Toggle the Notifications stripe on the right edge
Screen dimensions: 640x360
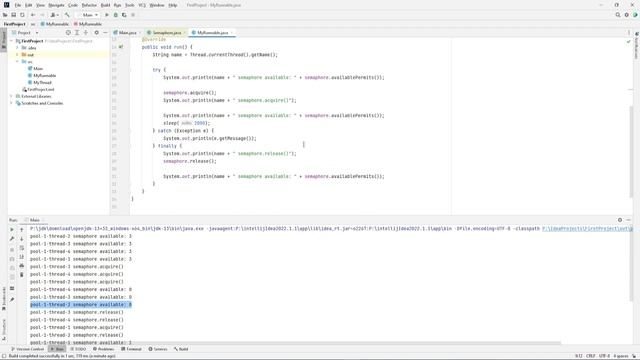(636, 45)
